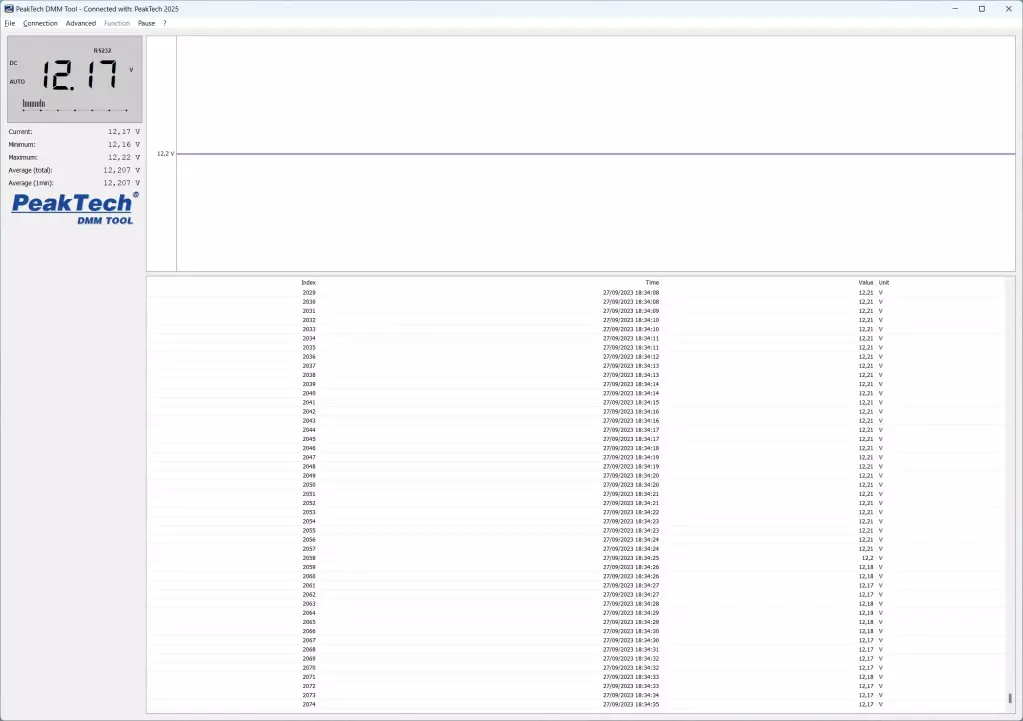Maximize the PeakTech DMM Tool window
Screen dimensions: 1023x721
(x=982, y=8)
